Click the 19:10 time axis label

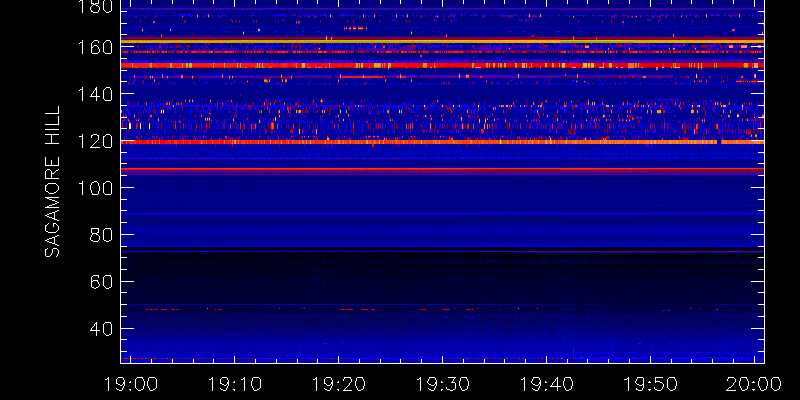pyautogui.click(x=234, y=384)
